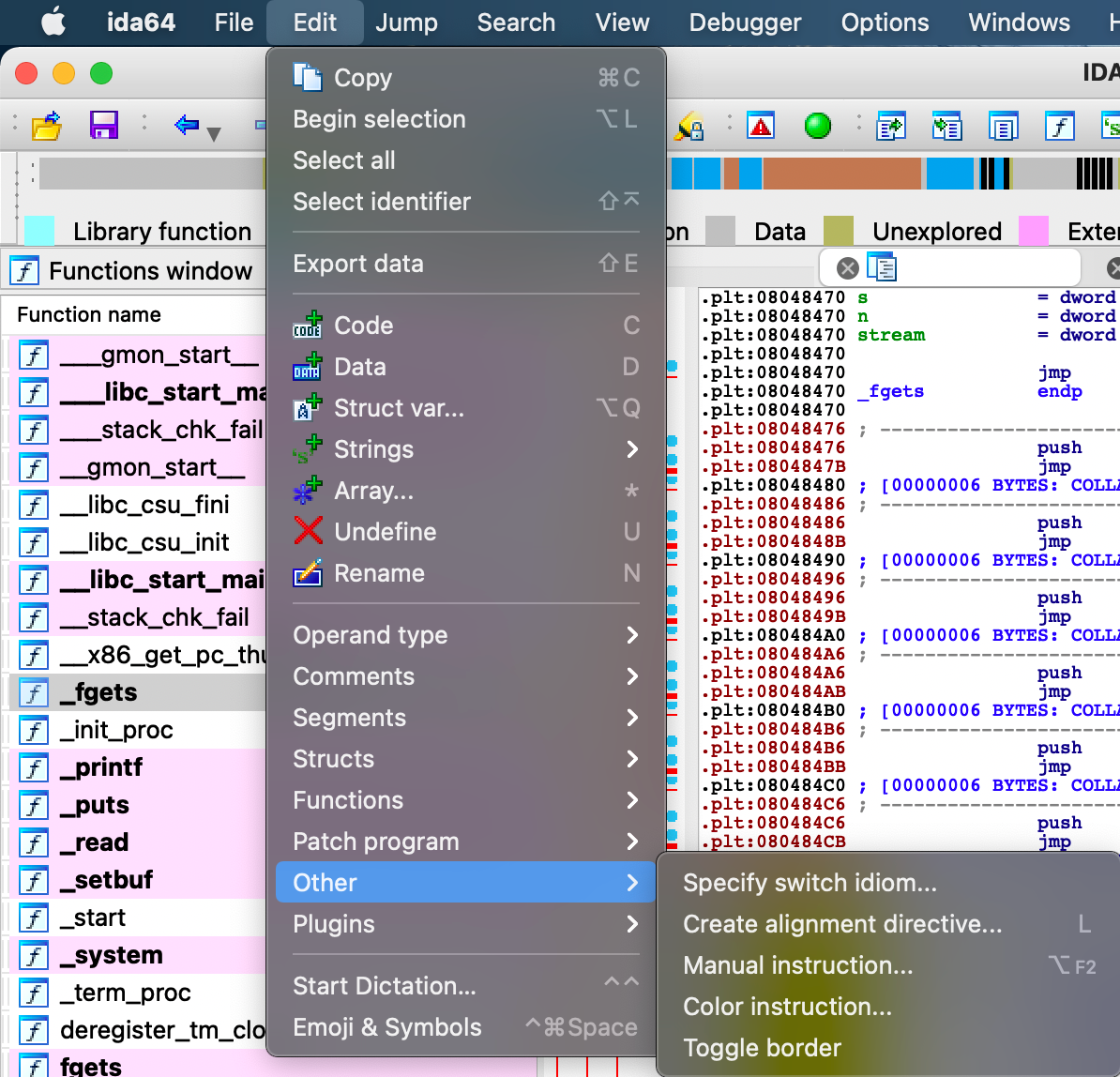Click the Save floppy disk toolbar icon
The image size is (1120, 1077).
point(103,126)
